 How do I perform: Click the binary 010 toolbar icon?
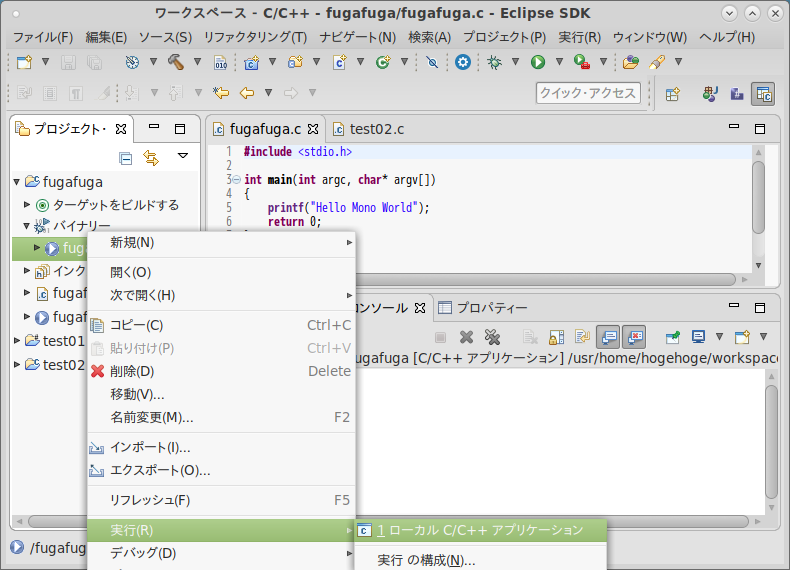click(x=221, y=62)
